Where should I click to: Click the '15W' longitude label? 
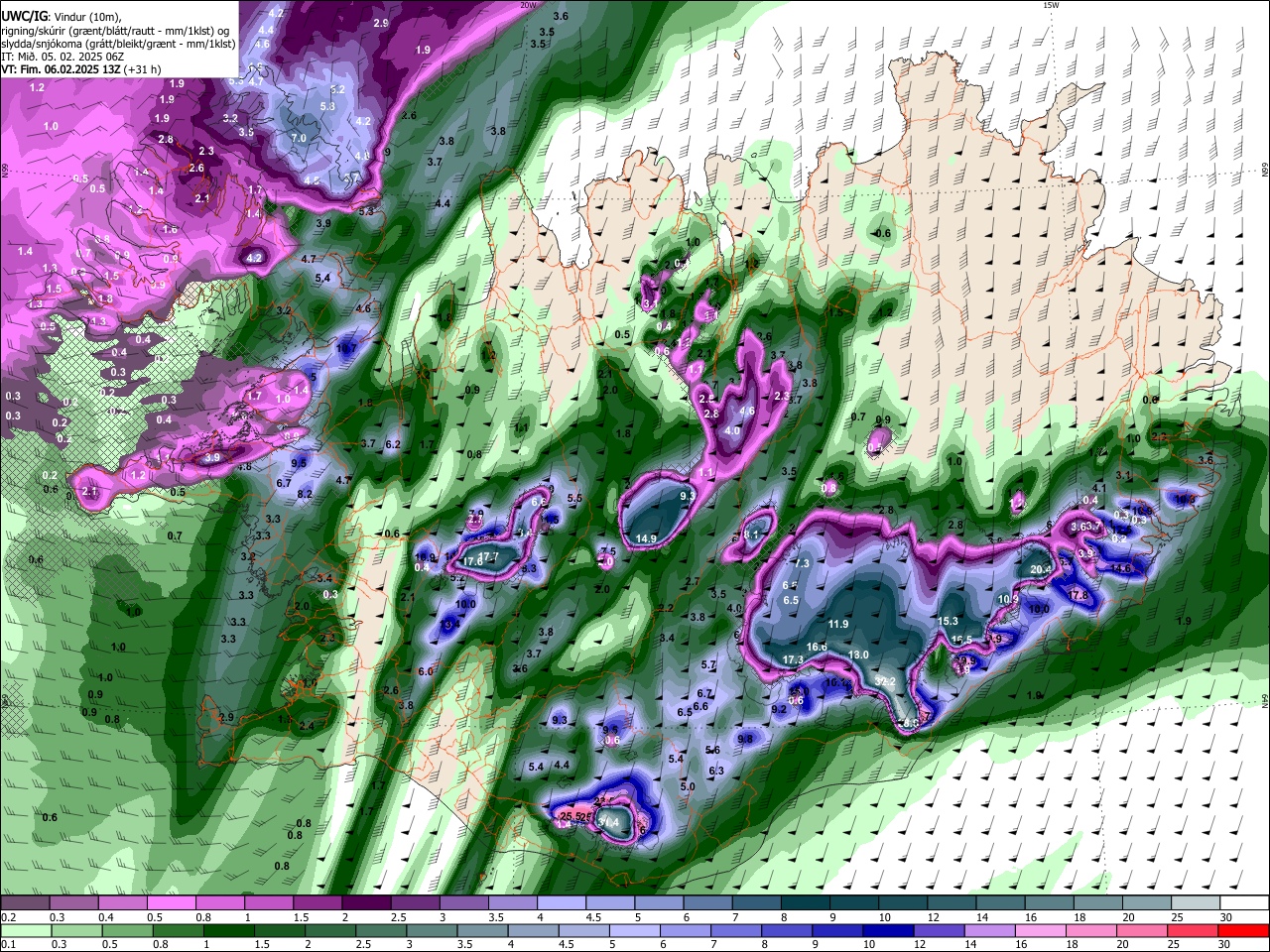point(1052,5)
